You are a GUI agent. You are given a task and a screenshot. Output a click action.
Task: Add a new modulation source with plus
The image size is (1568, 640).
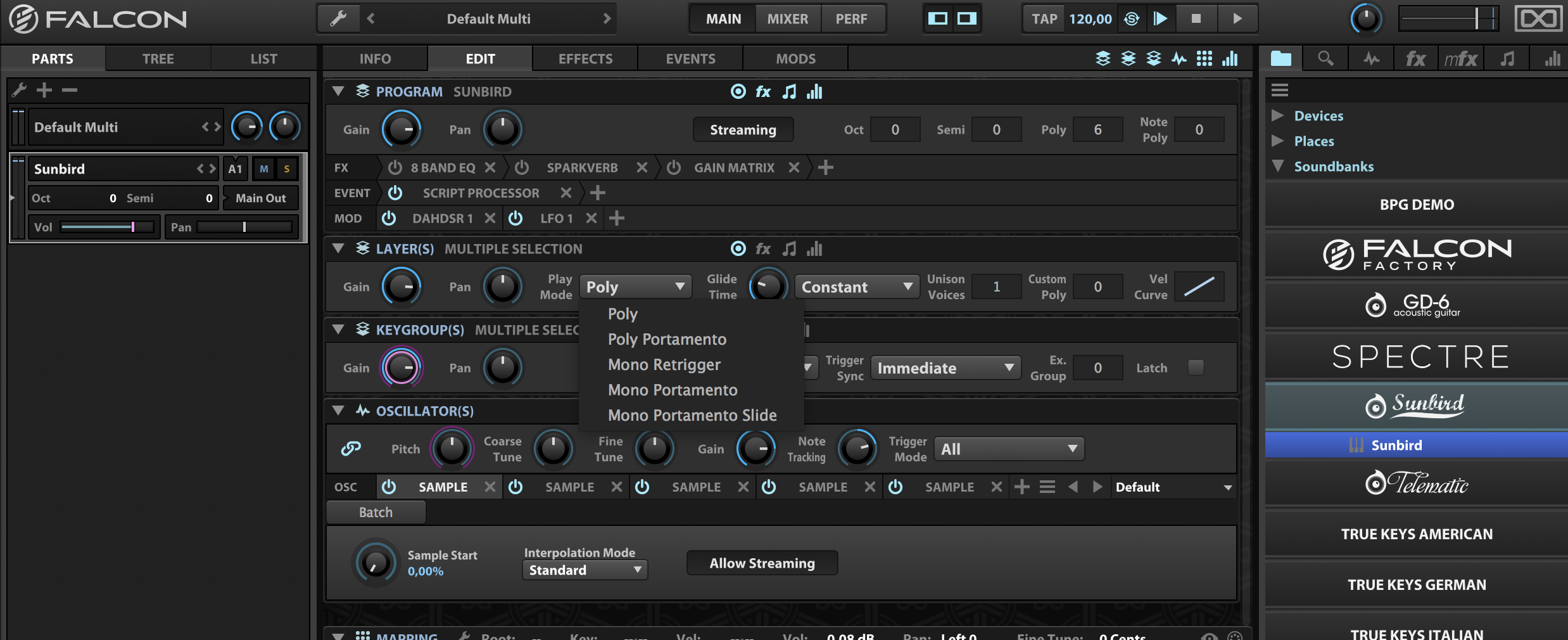617,218
